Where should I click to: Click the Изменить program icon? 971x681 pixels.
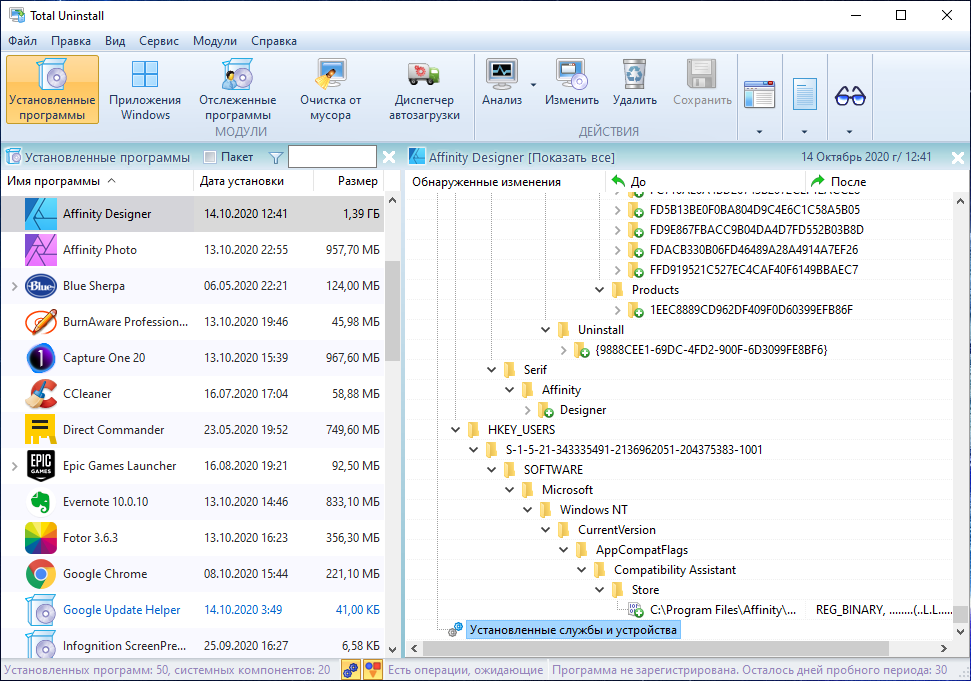tap(572, 74)
